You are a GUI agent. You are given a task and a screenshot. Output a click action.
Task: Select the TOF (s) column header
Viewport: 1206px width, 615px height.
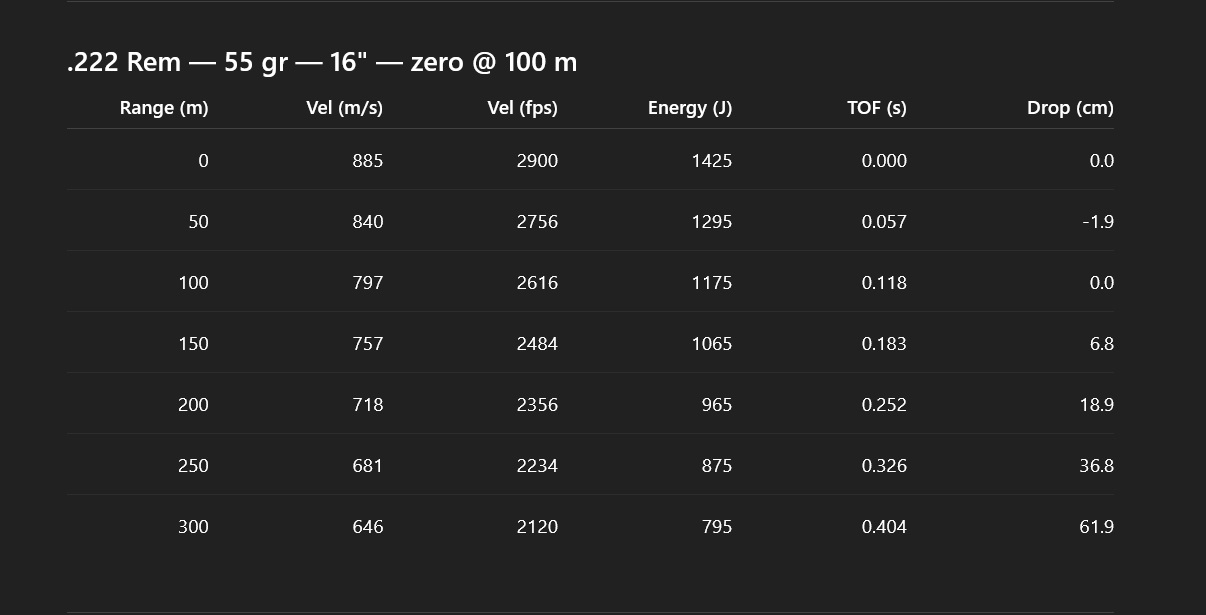876,108
